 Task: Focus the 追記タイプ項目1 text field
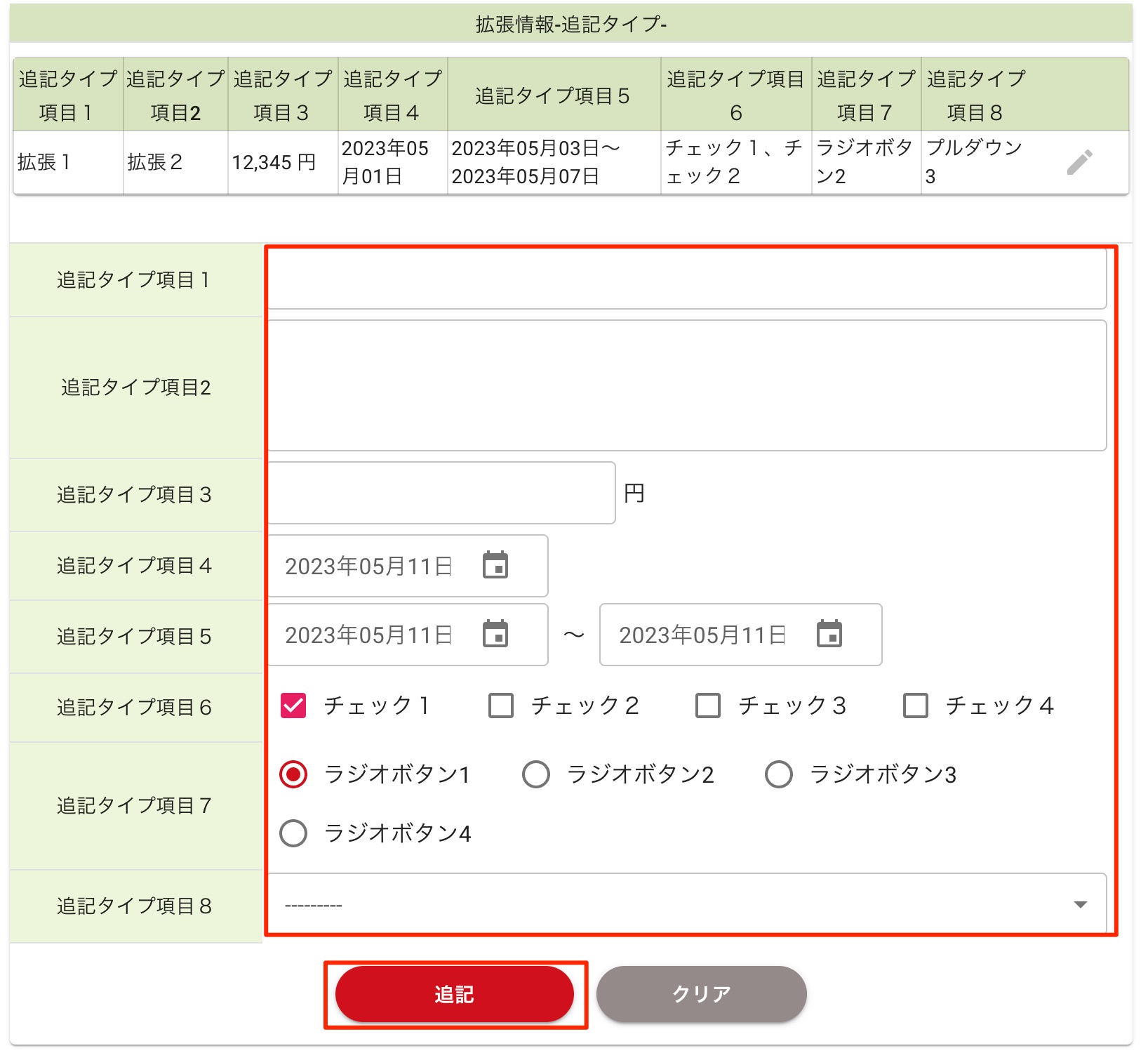pos(686,279)
